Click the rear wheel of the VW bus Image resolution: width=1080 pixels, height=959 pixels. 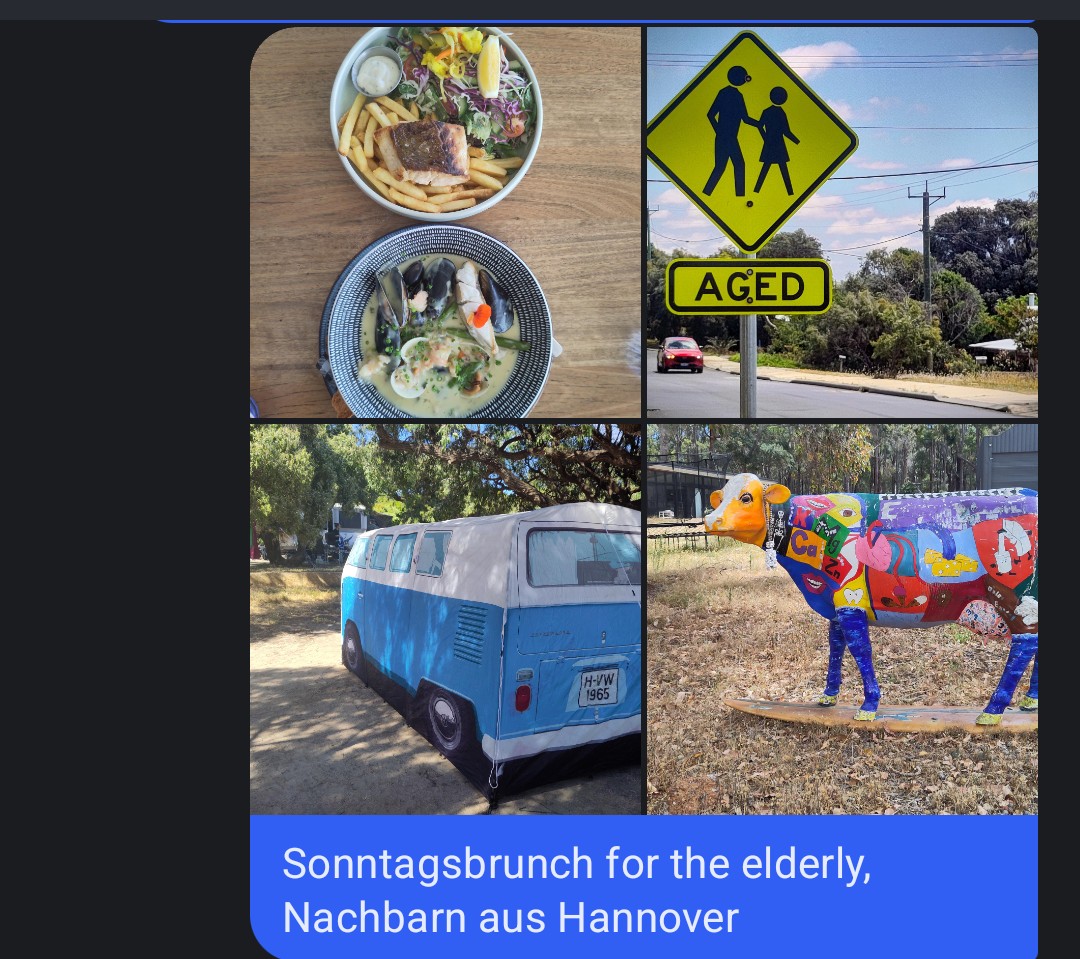coord(446,719)
